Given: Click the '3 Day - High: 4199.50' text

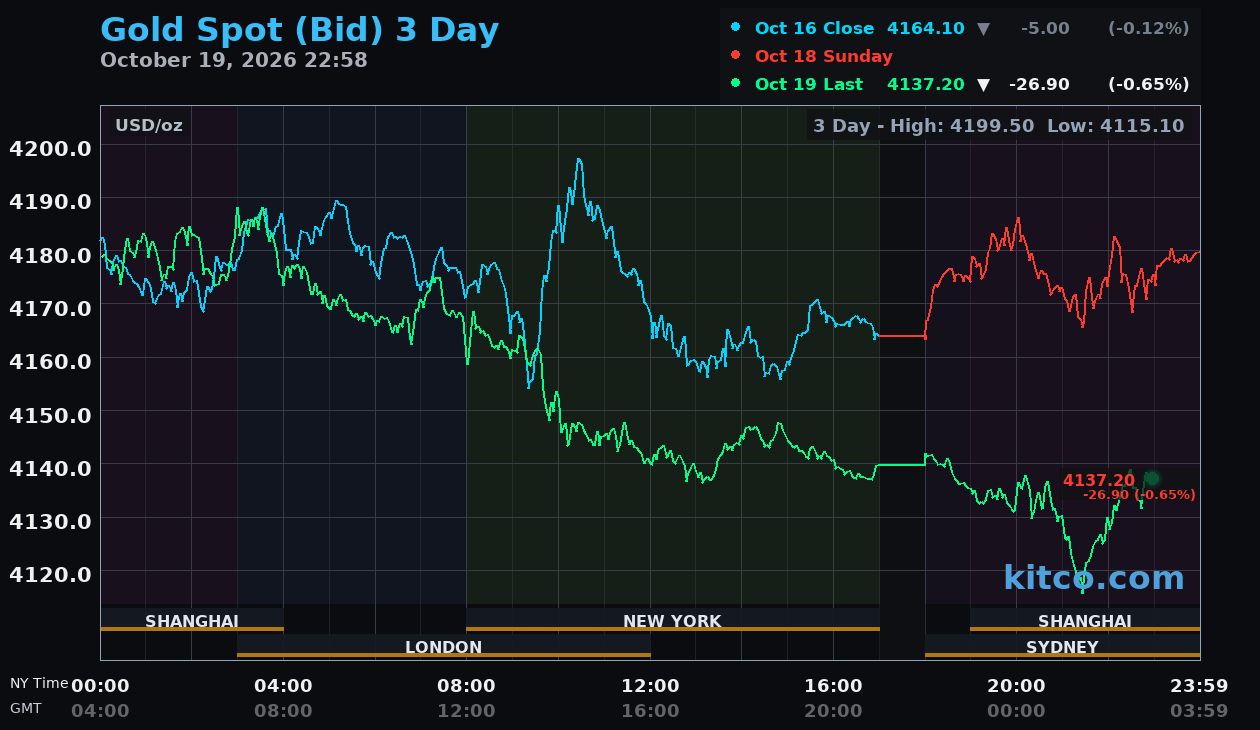Looking at the screenshot, I should click(x=925, y=125).
